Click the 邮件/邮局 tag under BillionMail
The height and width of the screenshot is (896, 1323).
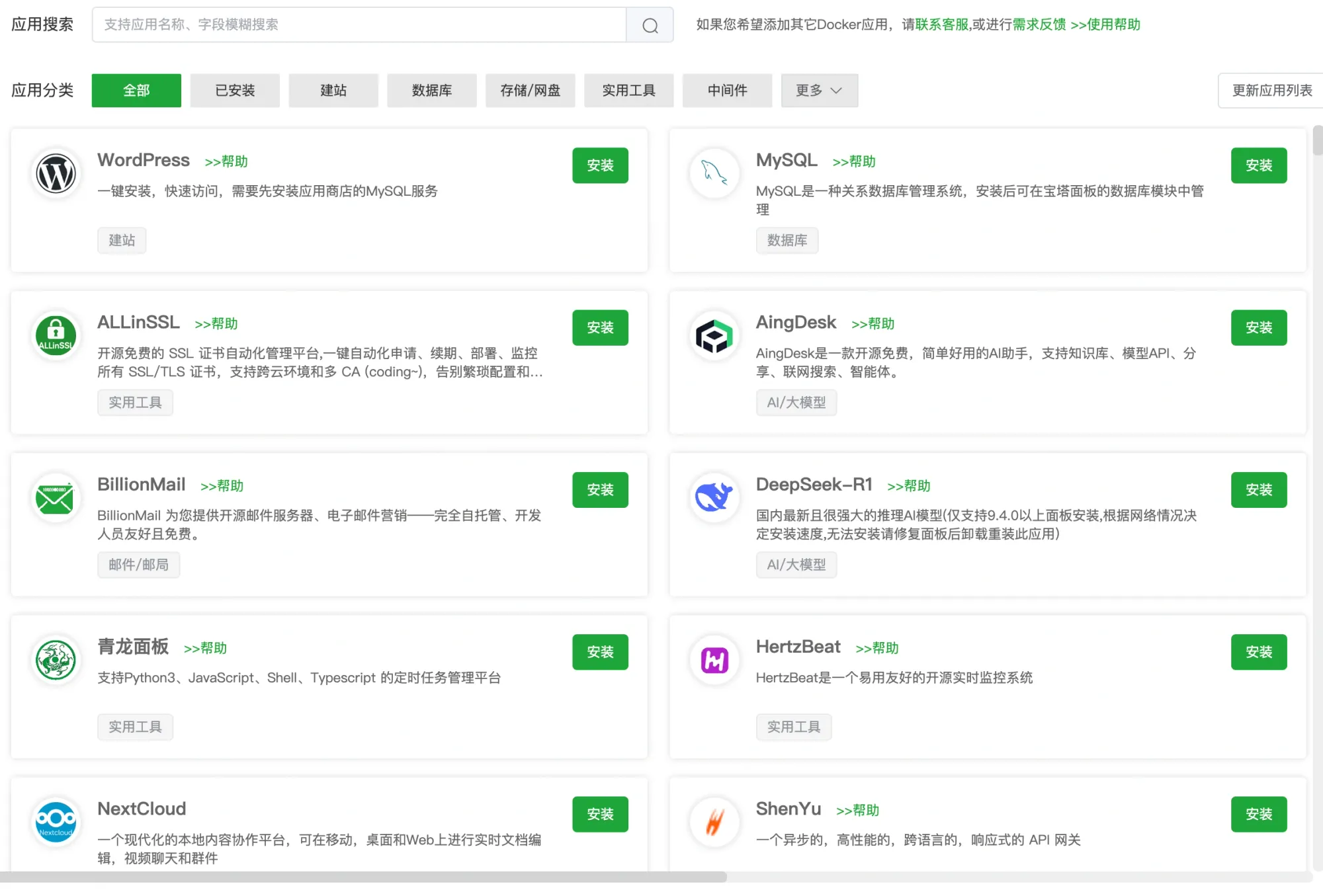click(139, 565)
